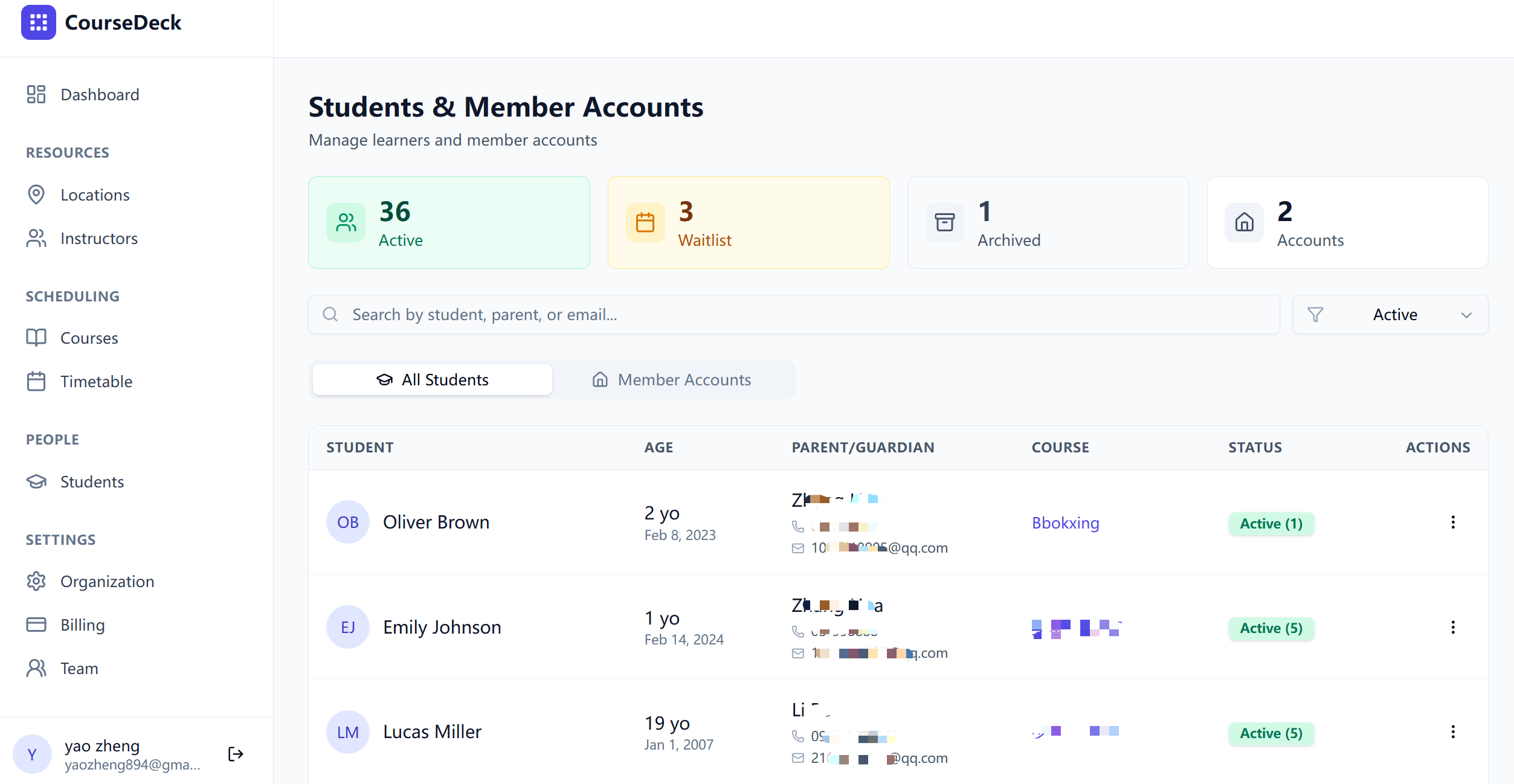Click the COURSE column header
Screen dimensions: 1514x784
(1060, 448)
